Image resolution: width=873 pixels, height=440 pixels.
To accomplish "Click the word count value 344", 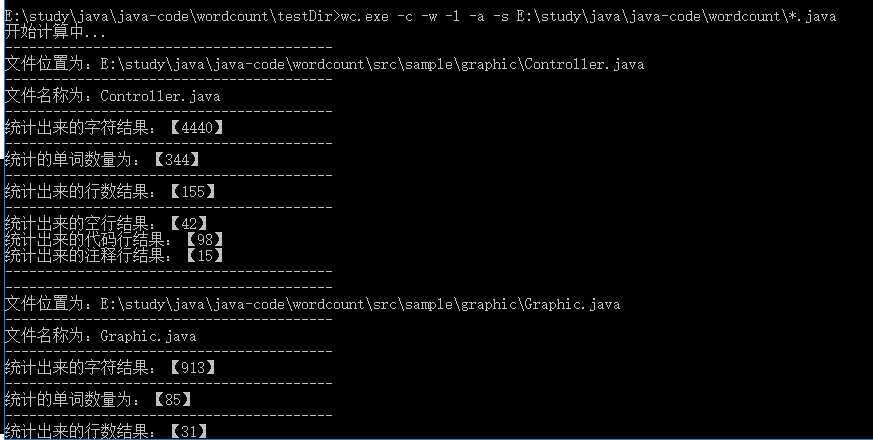I will coord(176,160).
